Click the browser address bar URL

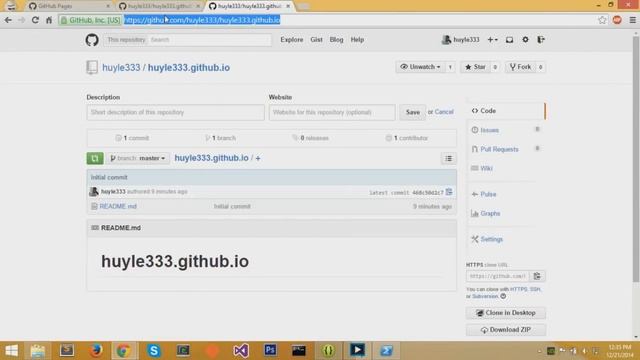202,20
